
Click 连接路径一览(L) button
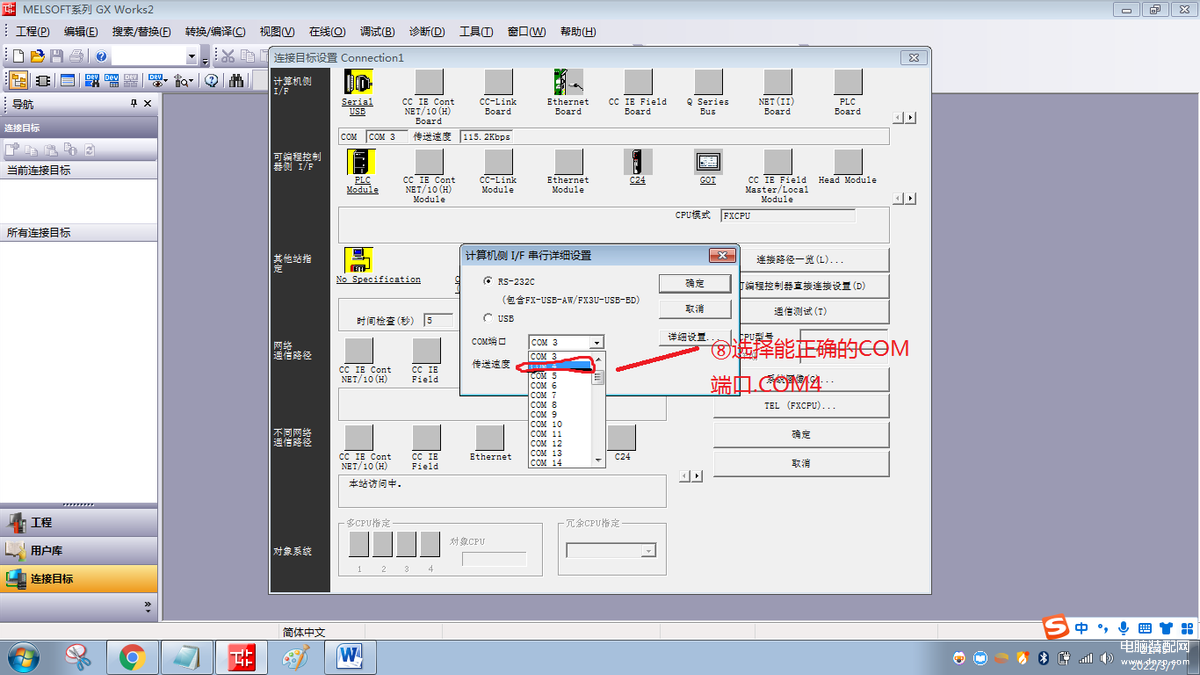(801, 260)
